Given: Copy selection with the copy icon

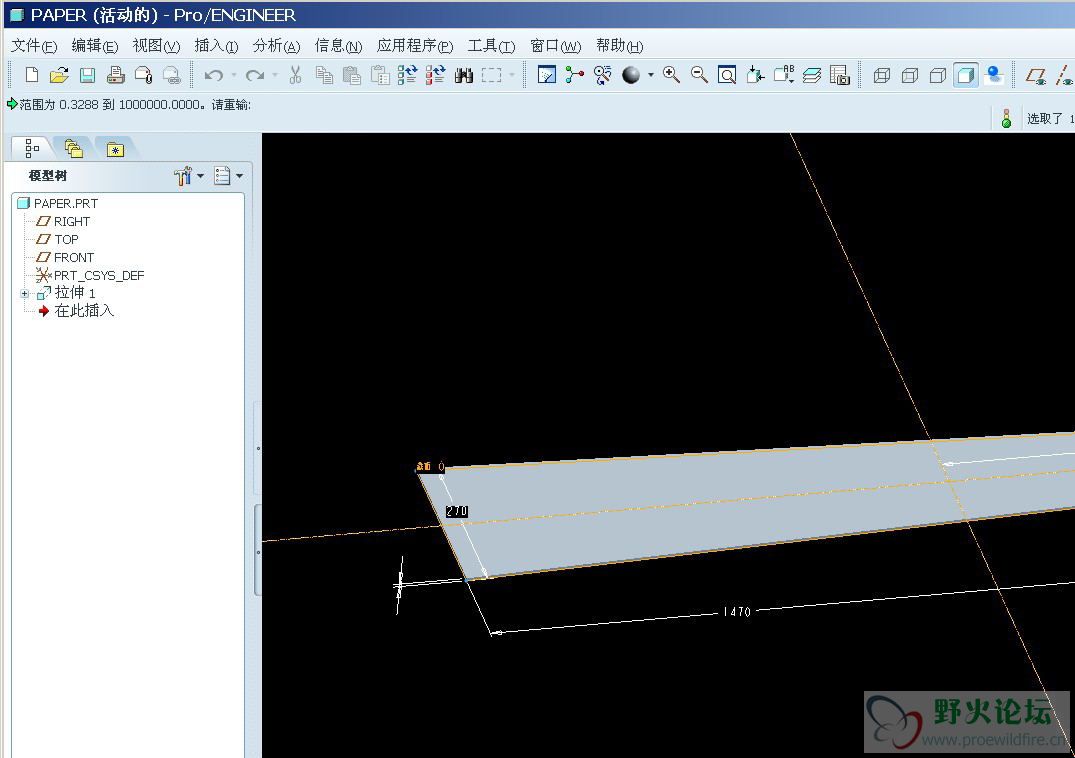Looking at the screenshot, I should (x=324, y=75).
